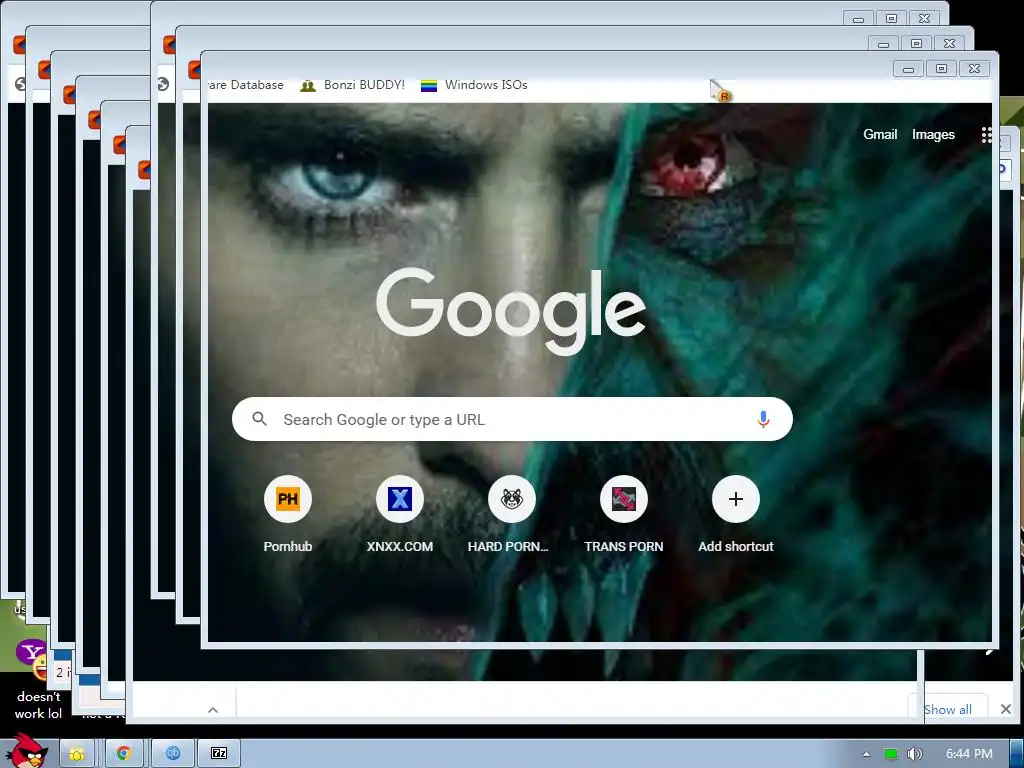Close the front Chrome window
The image size is (1024, 768).
[974, 69]
